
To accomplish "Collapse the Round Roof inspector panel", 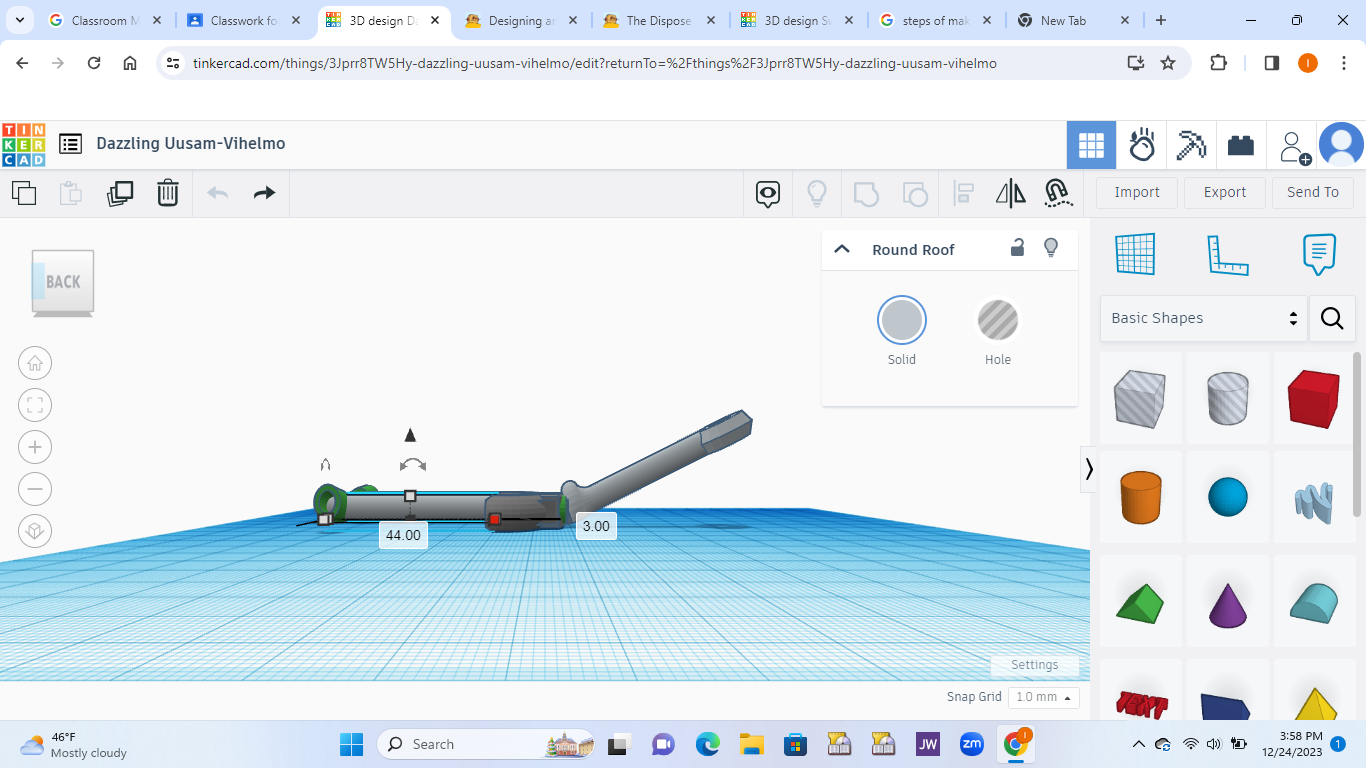I will click(842, 249).
